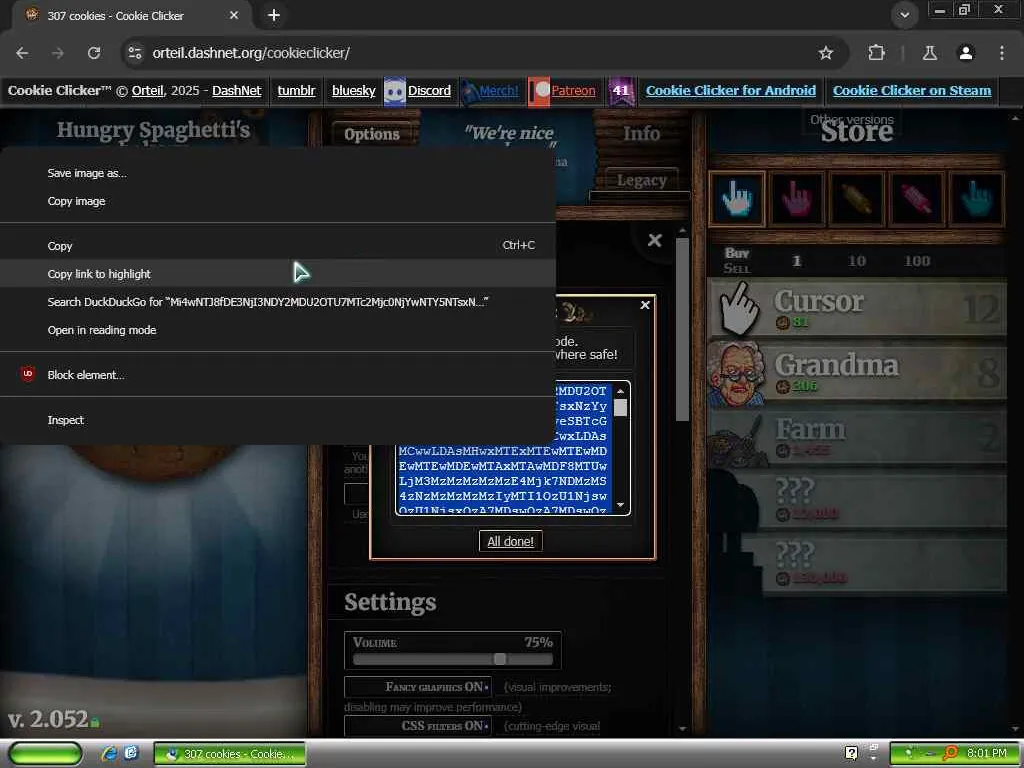Open the tumblr link

(x=296, y=91)
